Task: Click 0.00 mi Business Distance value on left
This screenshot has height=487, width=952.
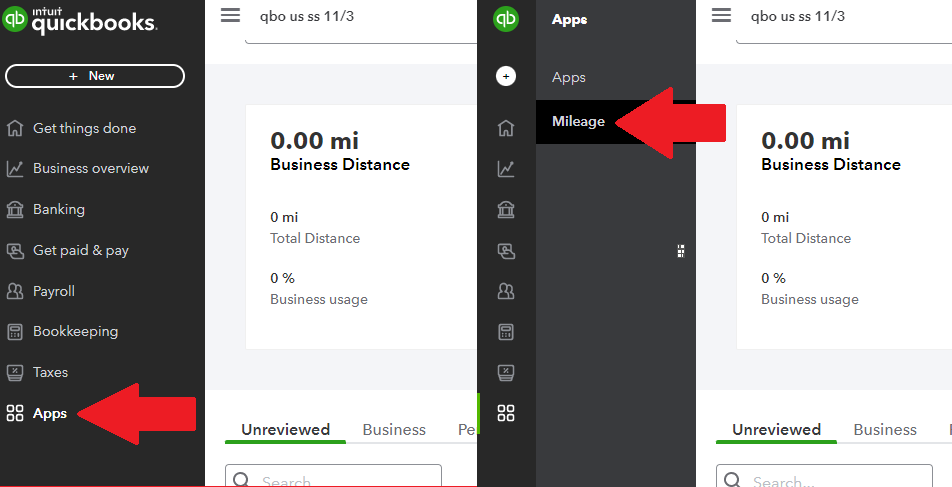Action: point(314,140)
